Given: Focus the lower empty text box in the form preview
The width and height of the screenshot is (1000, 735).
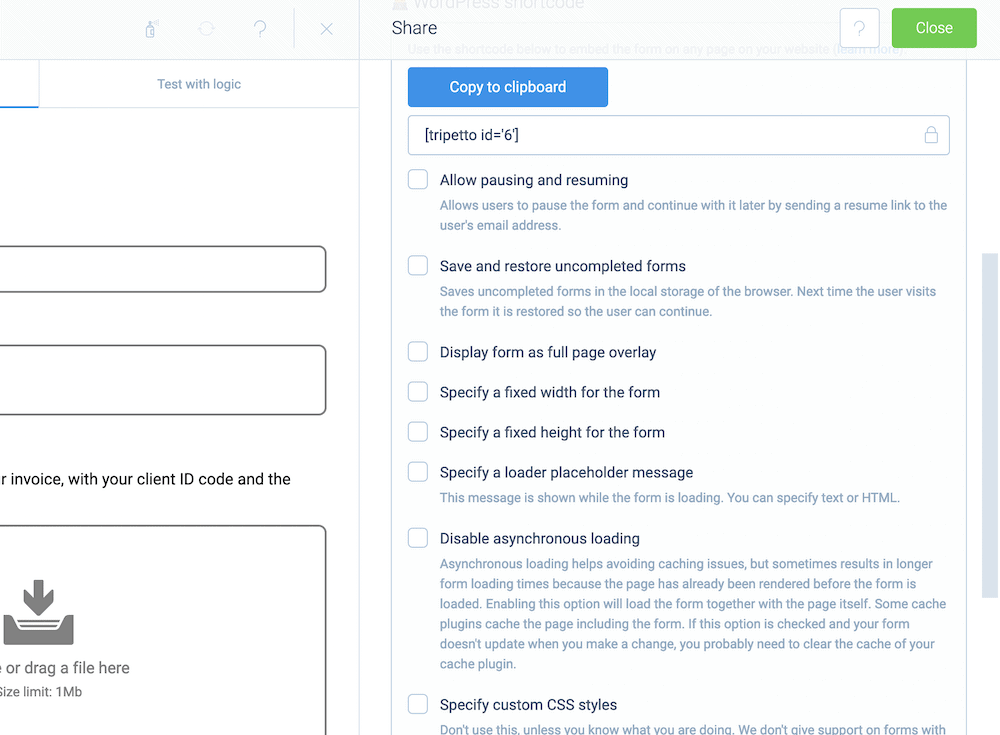Looking at the screenshot, I should point(163,380).
